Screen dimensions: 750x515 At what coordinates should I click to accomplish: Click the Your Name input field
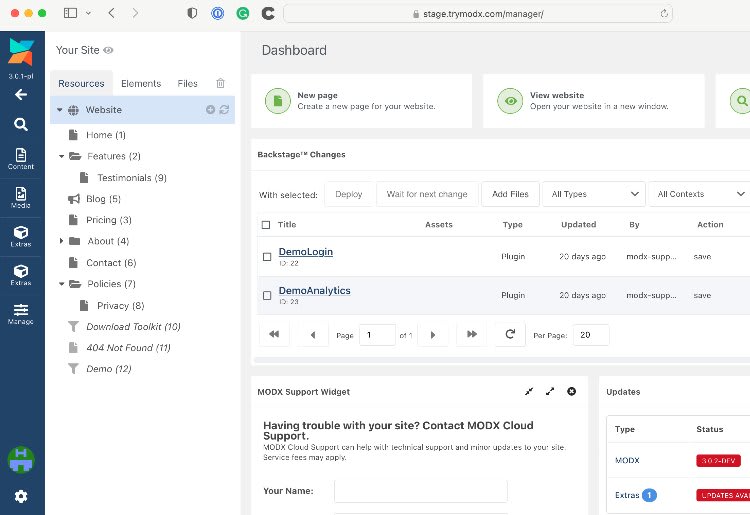point(420,491)
